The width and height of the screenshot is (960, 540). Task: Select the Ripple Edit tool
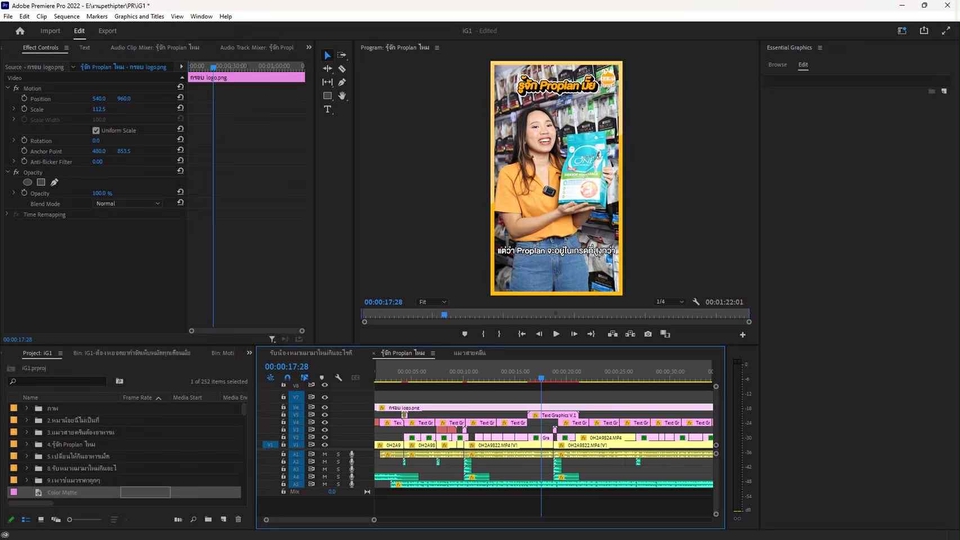327,69
